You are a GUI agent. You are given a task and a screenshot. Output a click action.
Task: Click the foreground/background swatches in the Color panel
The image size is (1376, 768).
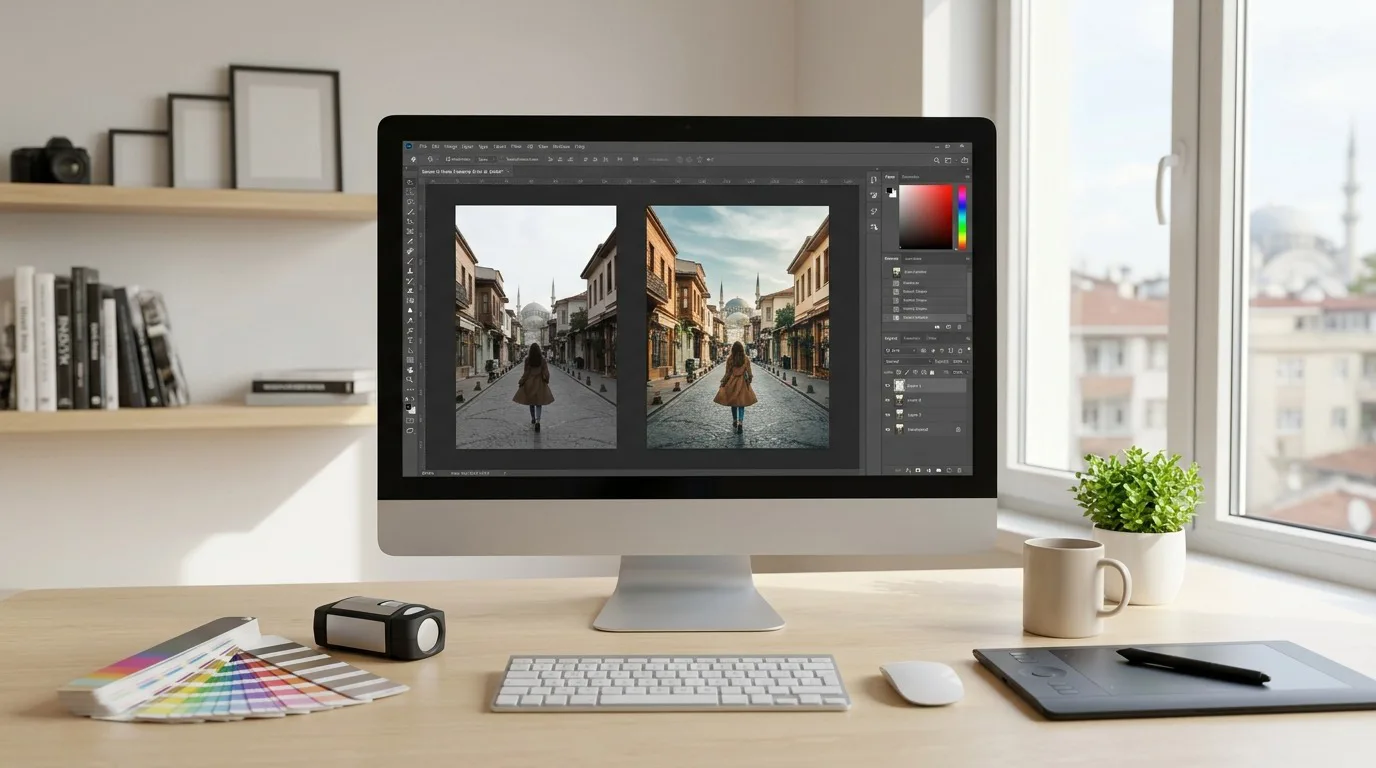pyautogui.click(x=890, y=192)
